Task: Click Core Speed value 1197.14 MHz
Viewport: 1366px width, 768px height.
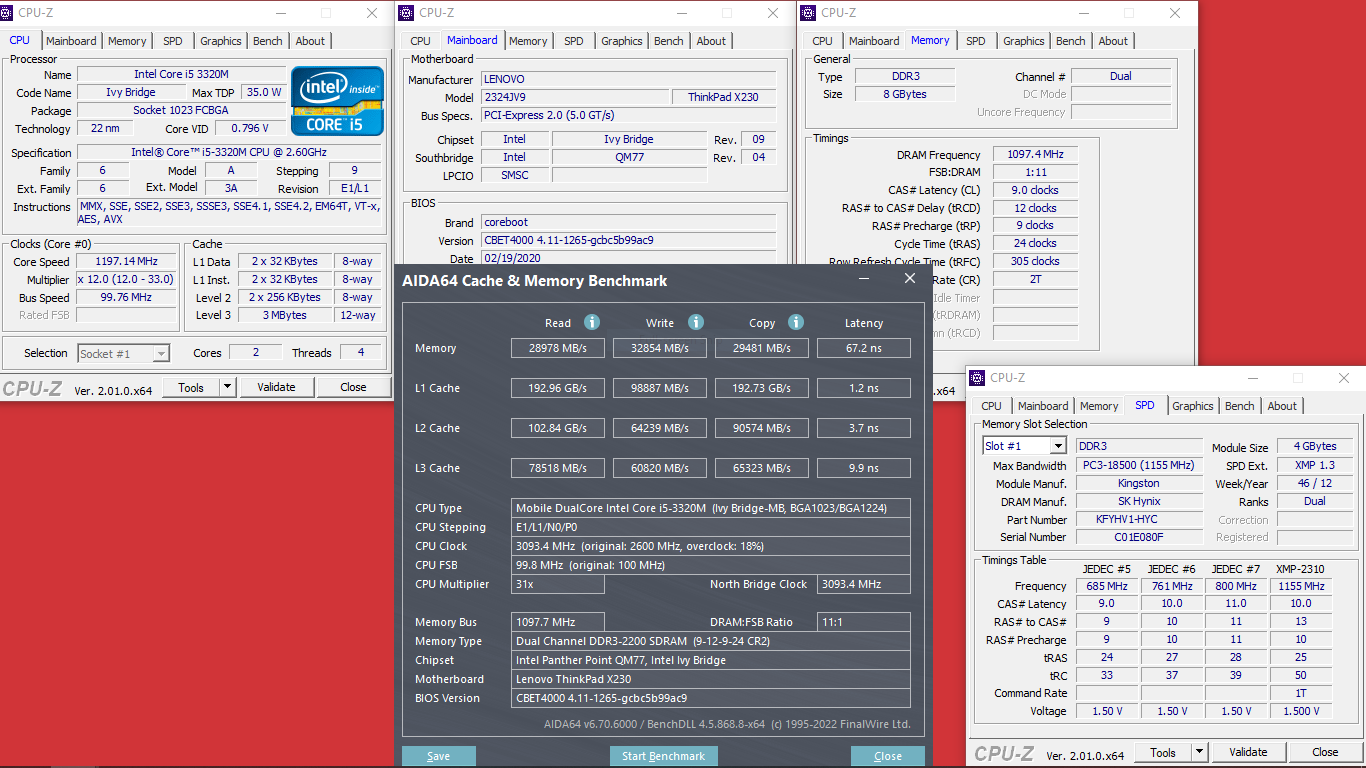Action: tap(127, 262)
